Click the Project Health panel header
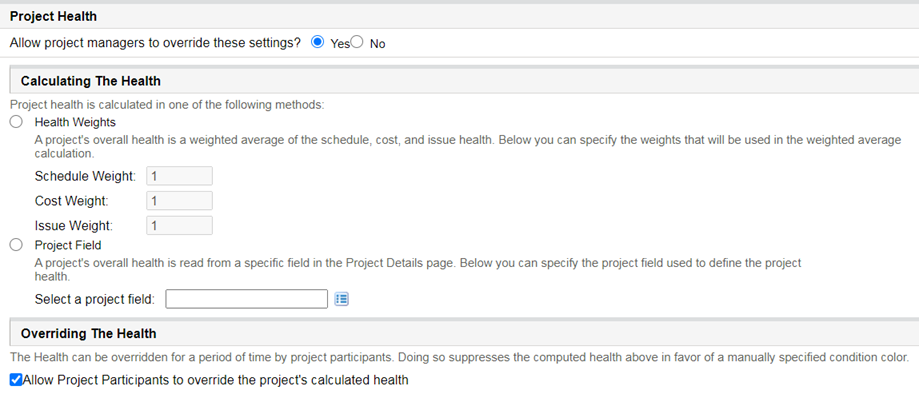 pyautogui.click(x=53, y=16)
